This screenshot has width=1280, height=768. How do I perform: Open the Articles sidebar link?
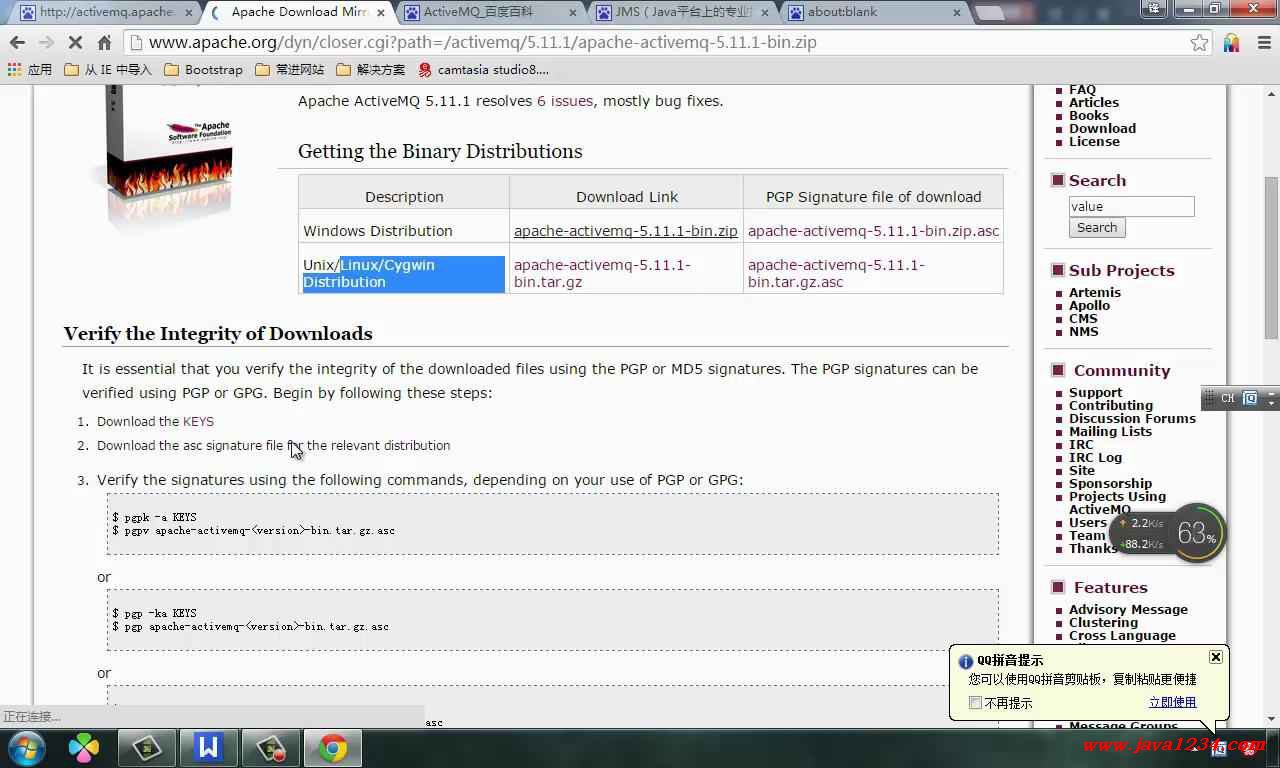(1094, 103)
